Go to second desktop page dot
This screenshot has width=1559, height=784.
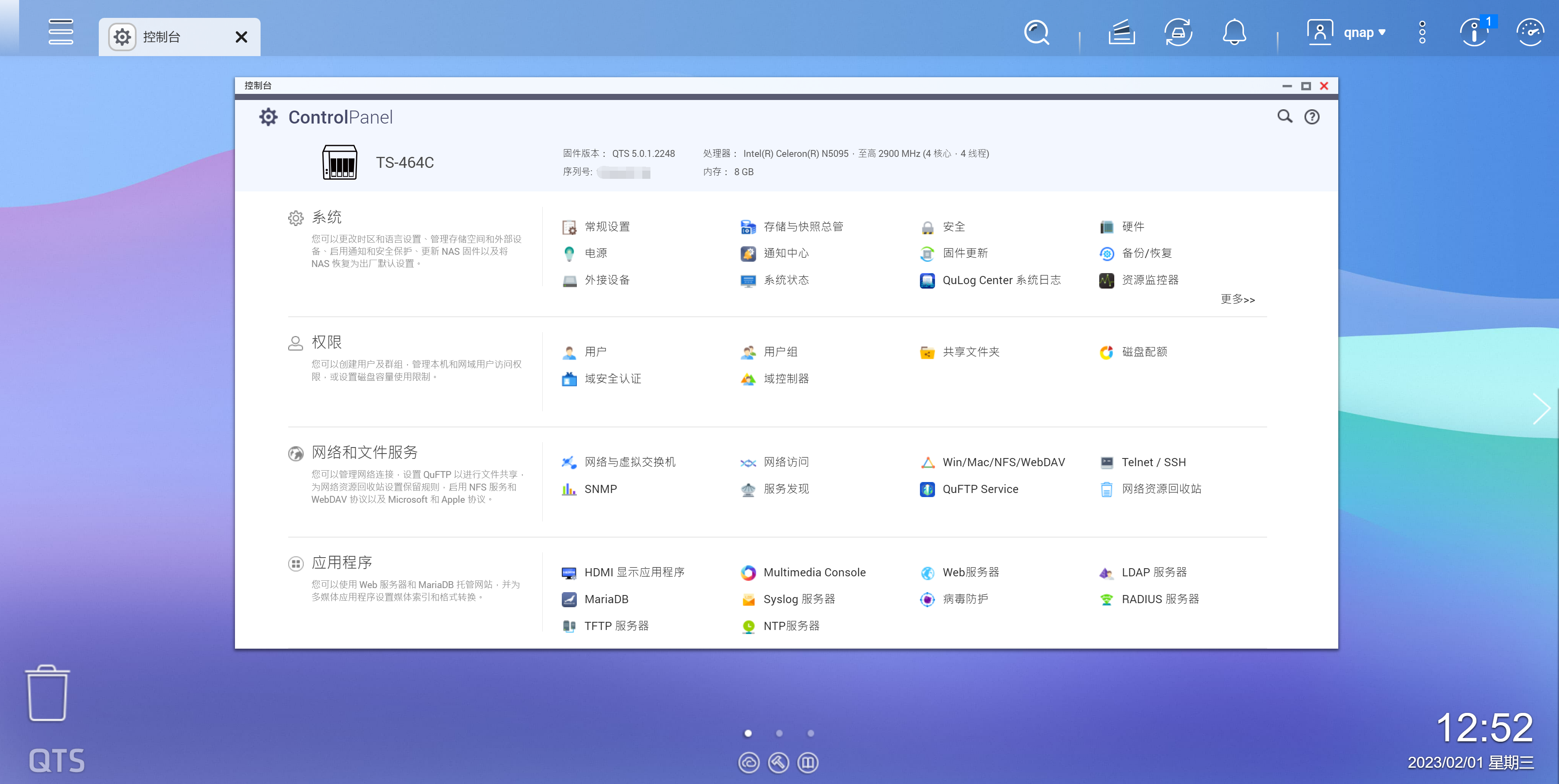click(780, 733)
